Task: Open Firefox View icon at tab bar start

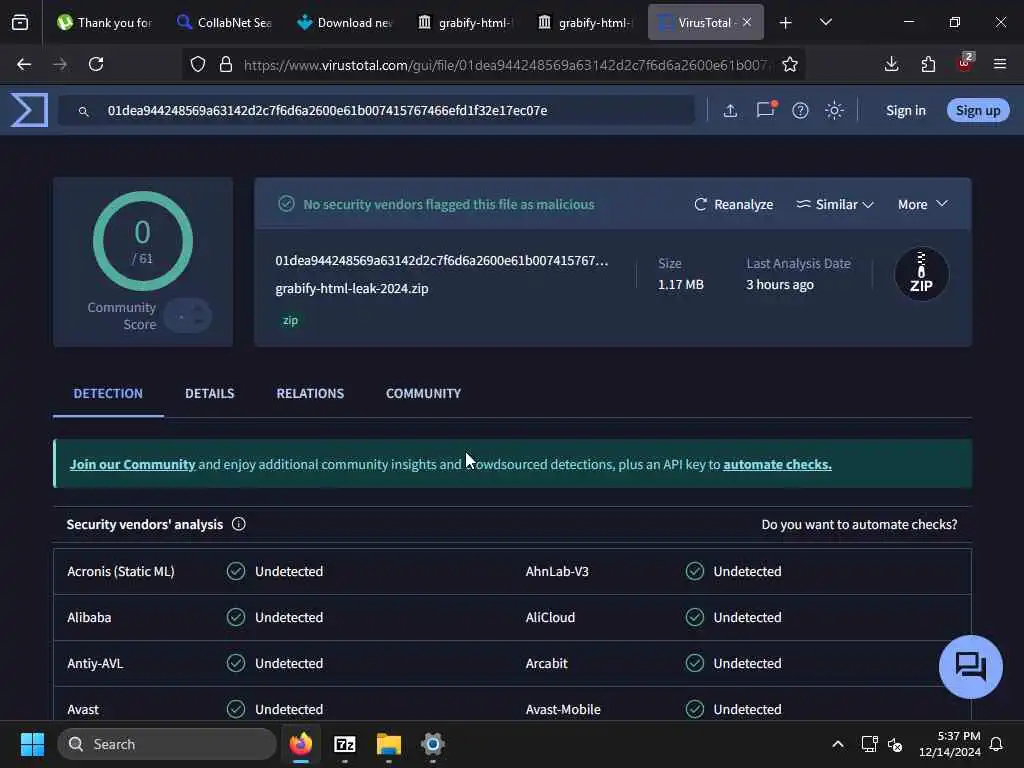Action: click(20, 23)
